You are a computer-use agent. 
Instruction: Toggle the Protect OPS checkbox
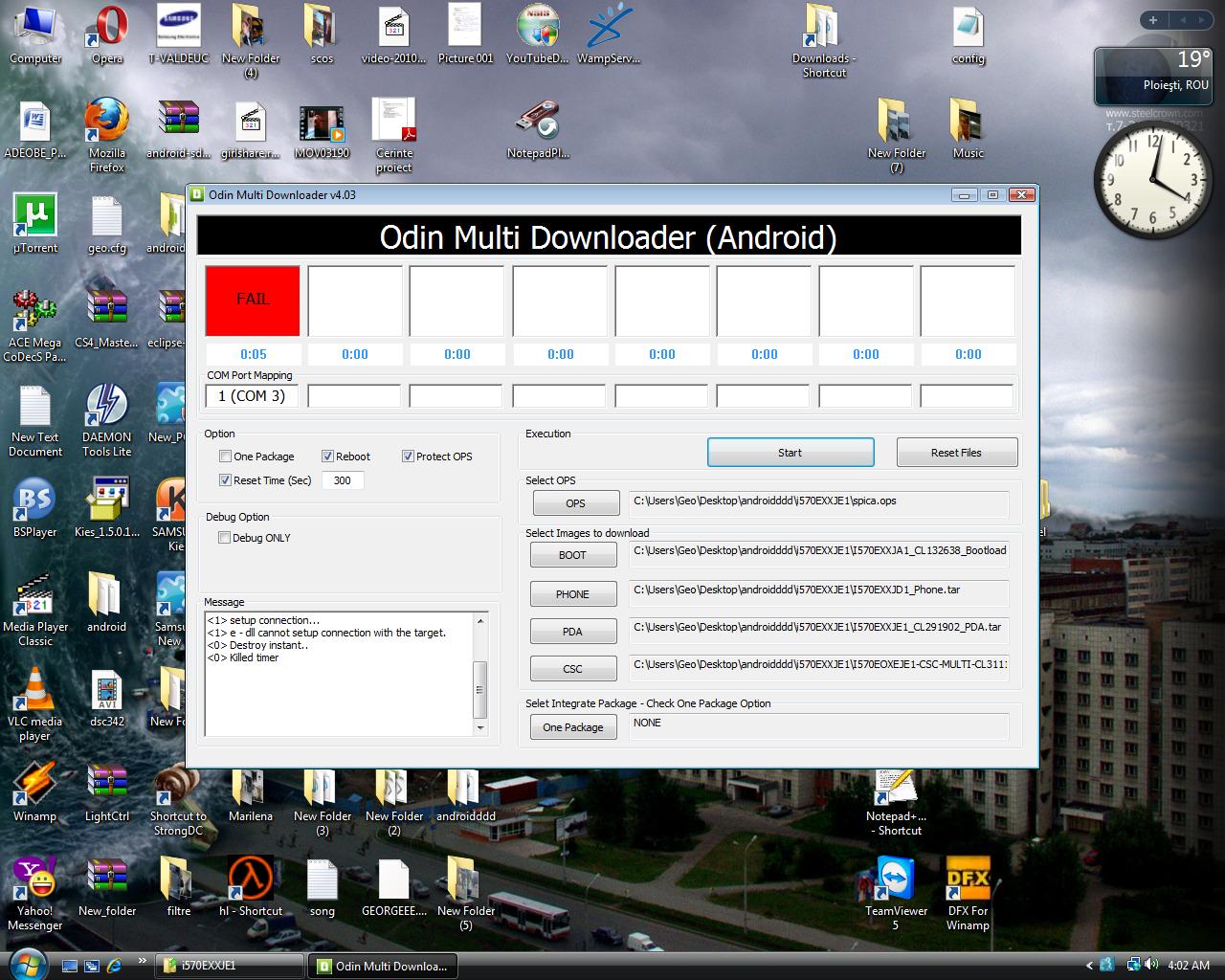point(408,457)
